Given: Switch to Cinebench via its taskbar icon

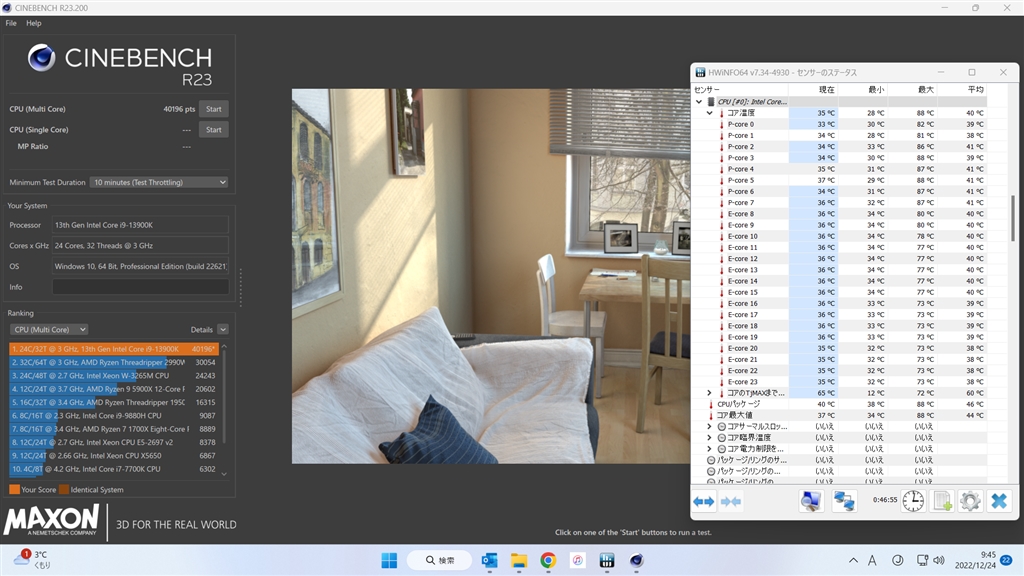Looking at the screenshot, I should pos(636,560).
